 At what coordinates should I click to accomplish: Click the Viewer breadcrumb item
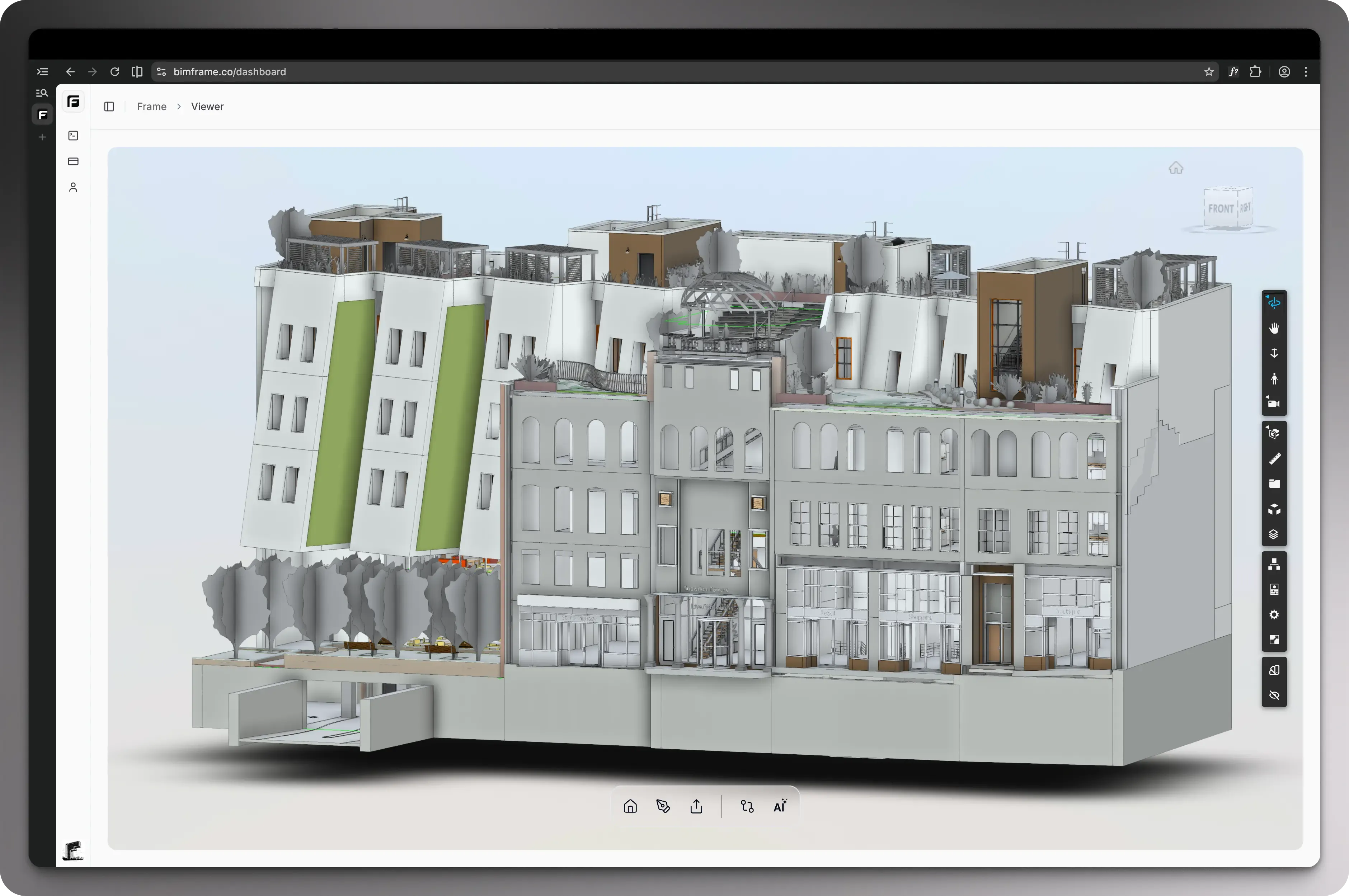click(x=207, y=106)
